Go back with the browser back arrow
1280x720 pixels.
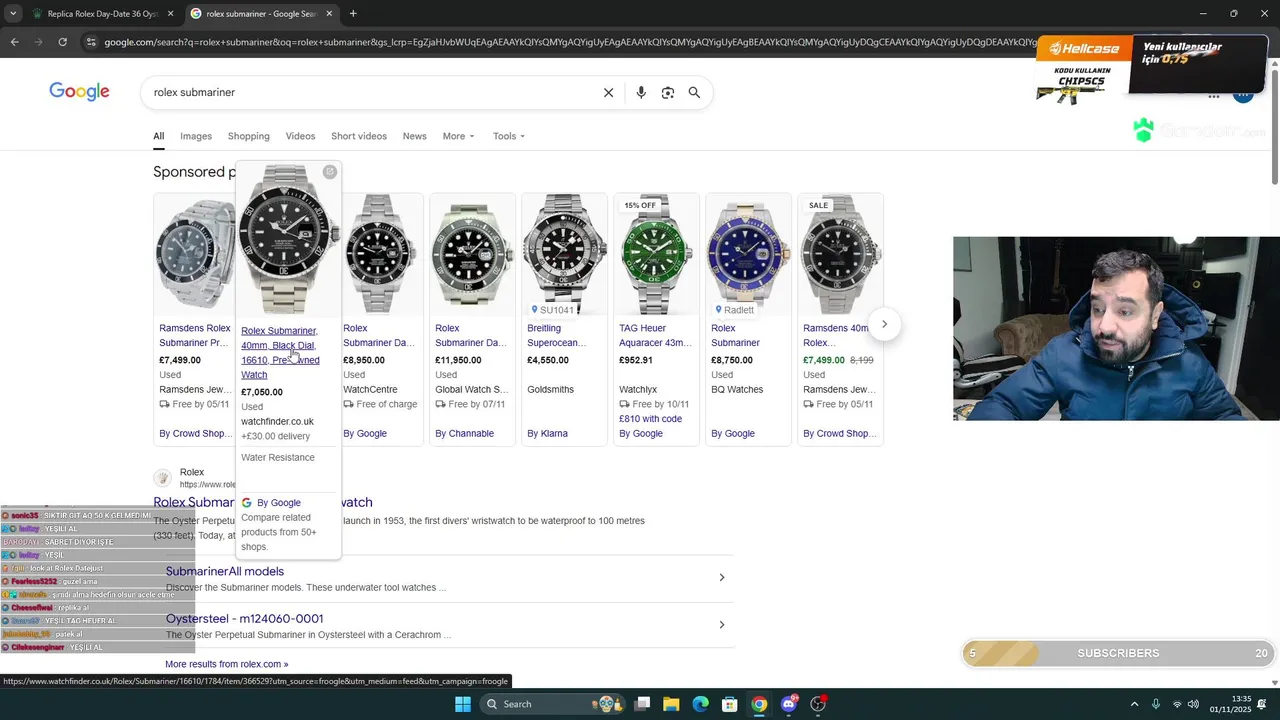tap(14, 42)
